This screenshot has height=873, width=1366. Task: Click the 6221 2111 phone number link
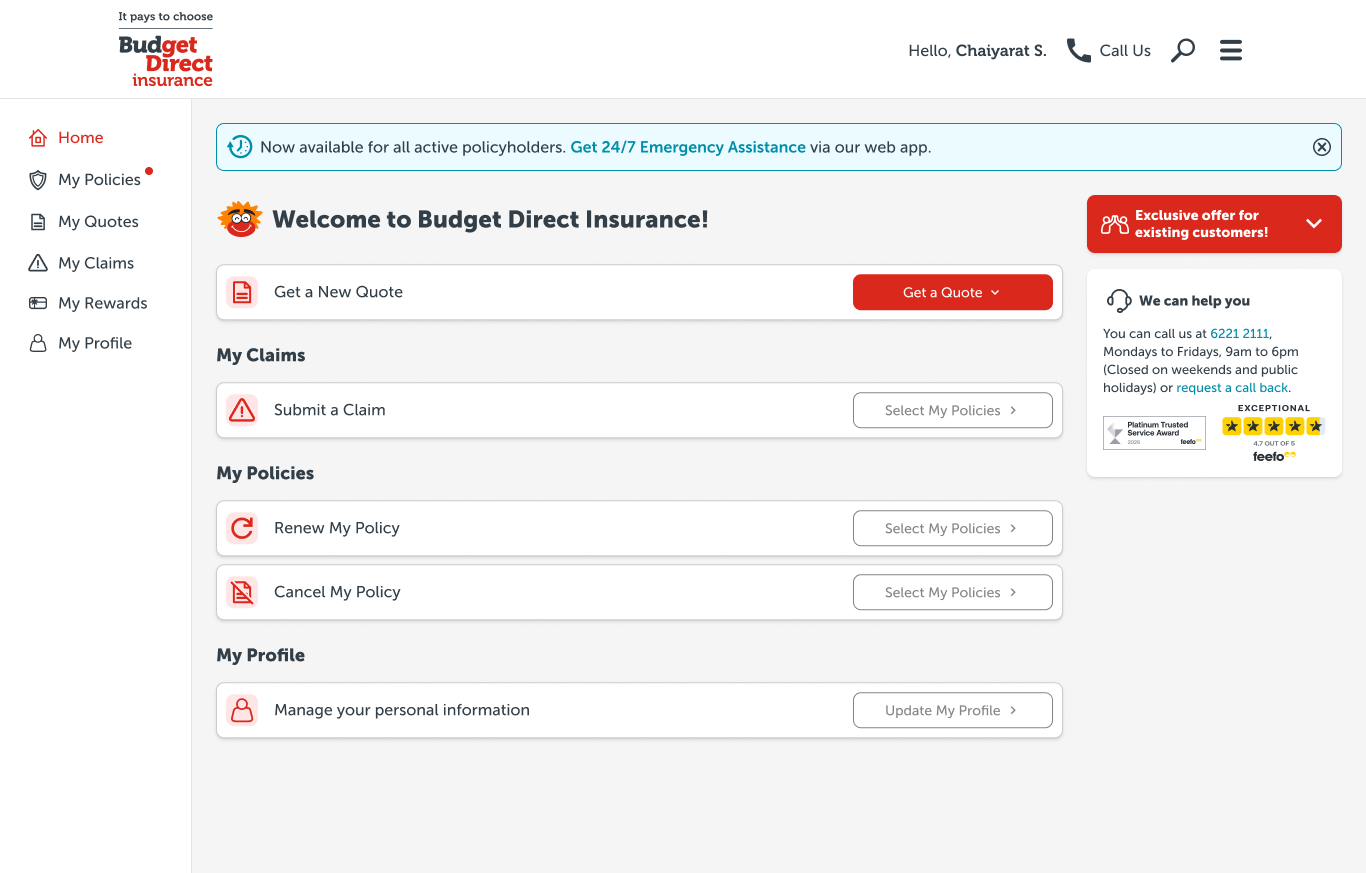click(x=1240, y=334)
